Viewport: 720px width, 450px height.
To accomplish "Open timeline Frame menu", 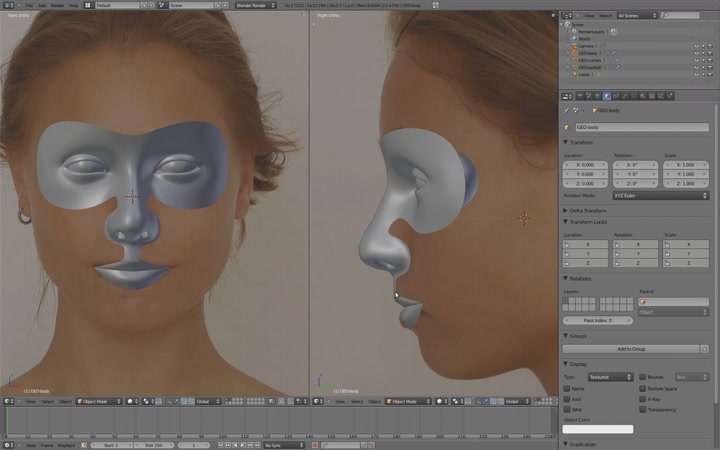I will tap(47, 445).
